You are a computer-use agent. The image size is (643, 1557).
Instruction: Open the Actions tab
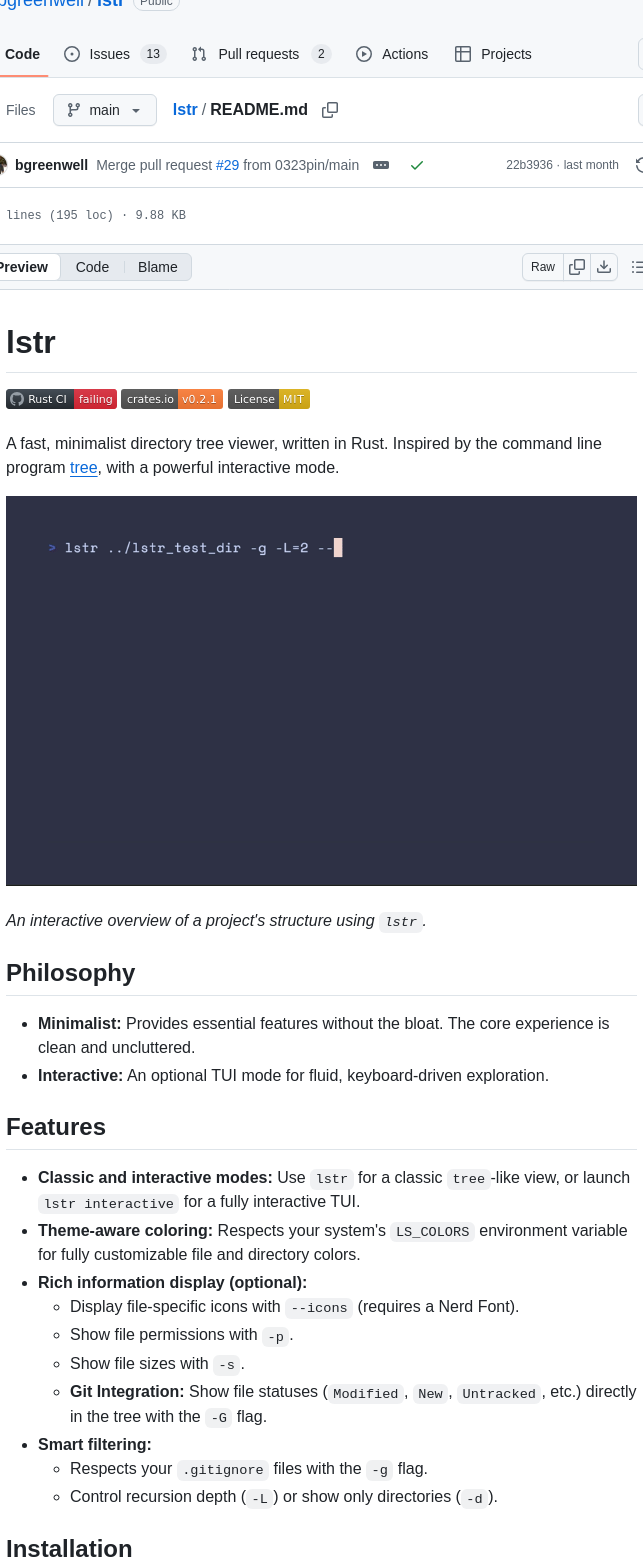click(392, 54)
